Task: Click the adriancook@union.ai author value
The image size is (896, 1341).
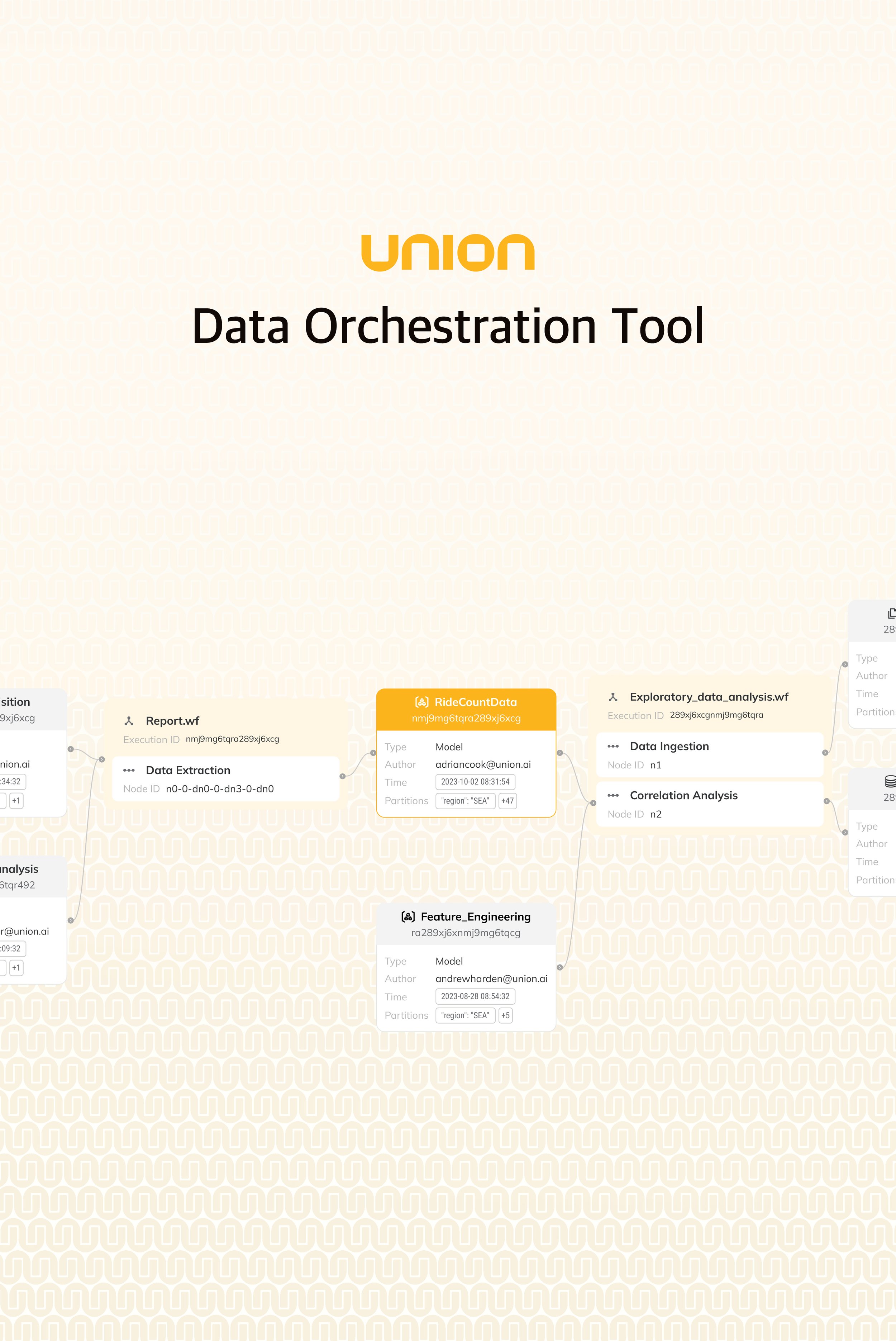Action: 483,764
